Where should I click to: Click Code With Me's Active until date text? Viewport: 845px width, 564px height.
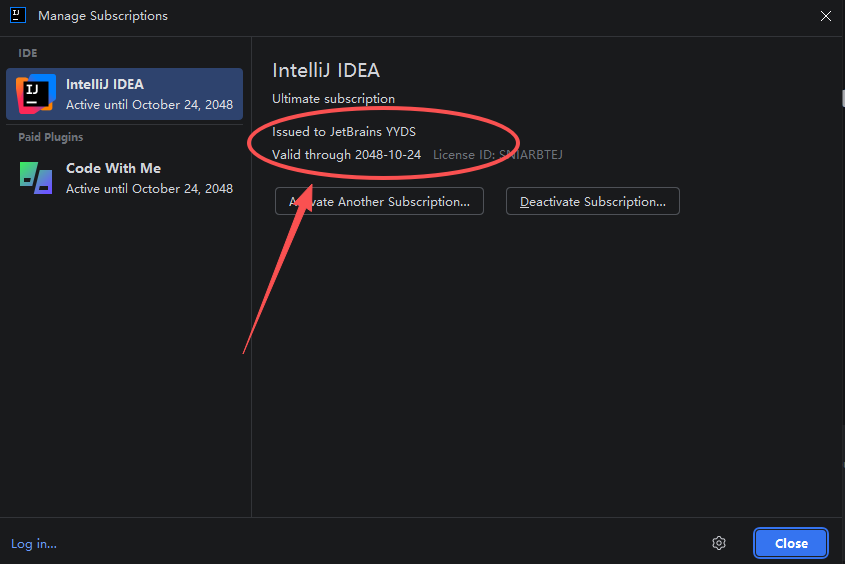click(x=149, y=189)
